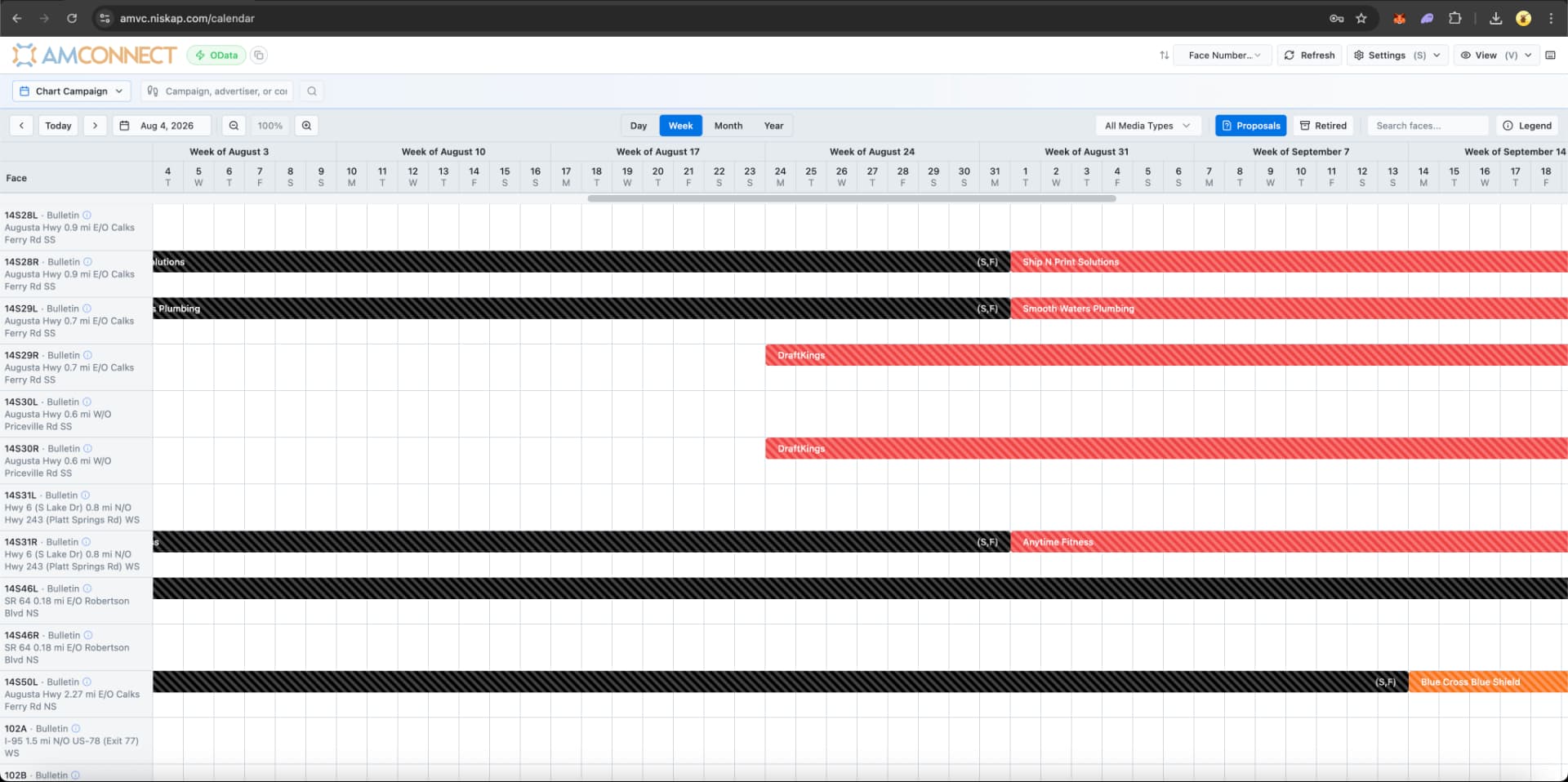Open the browser extensions puzzle icon
This screenshot has width=1568, height=782.
[x=1454, y=18]
